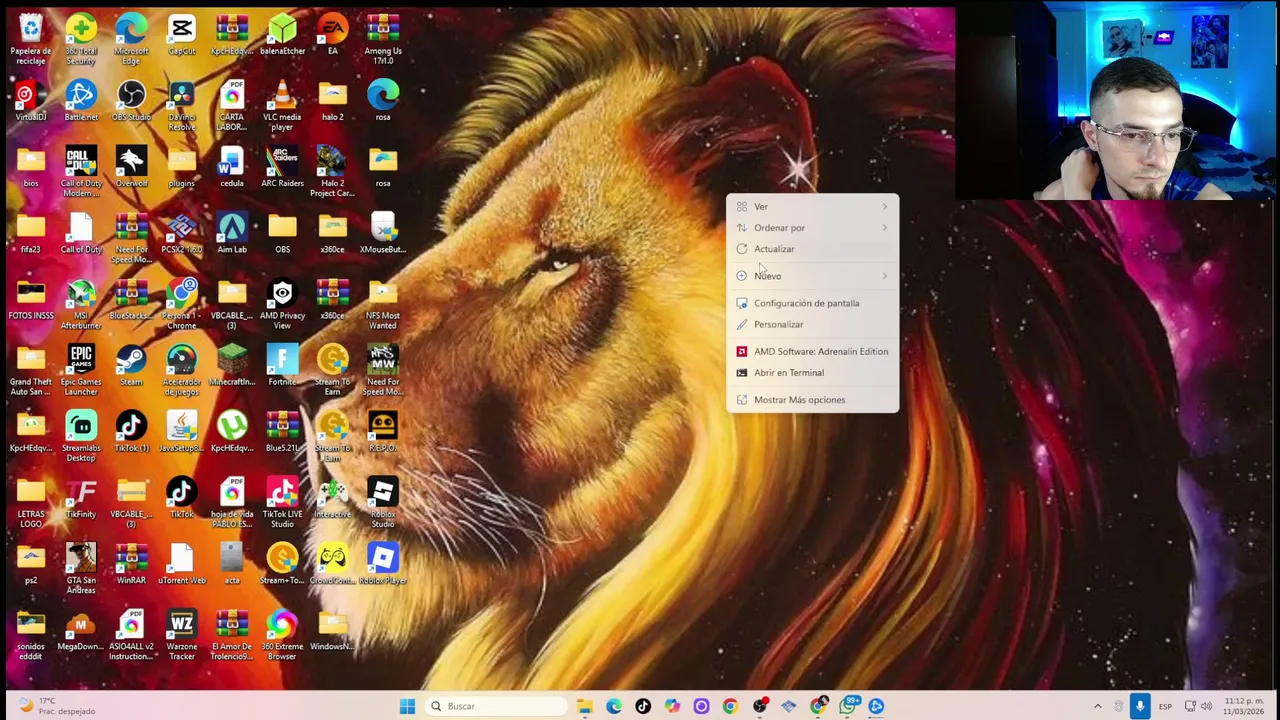This screenshot has height=720, width=1280.
Task: Select the balenaEtcher shortcut
Action: (x=282, y=35)
